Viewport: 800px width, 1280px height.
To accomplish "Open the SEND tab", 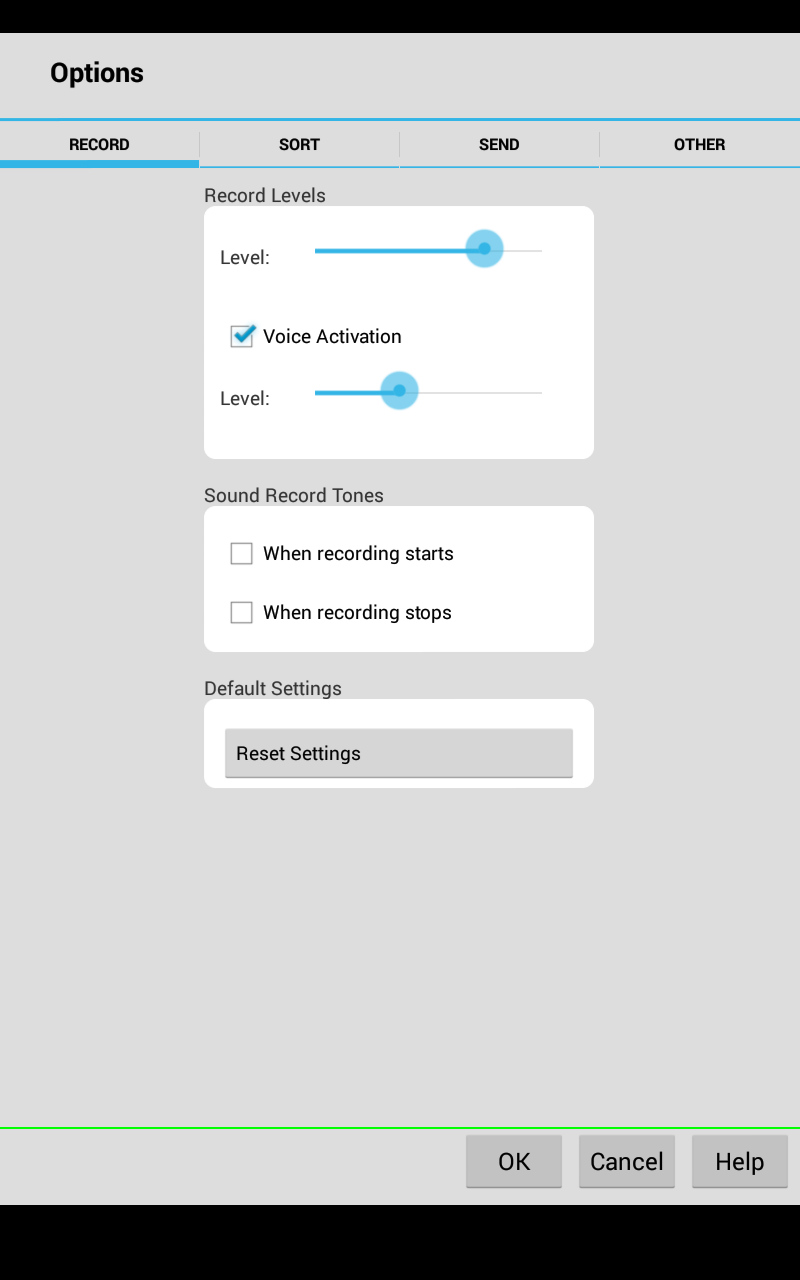I will coord(499,145).
